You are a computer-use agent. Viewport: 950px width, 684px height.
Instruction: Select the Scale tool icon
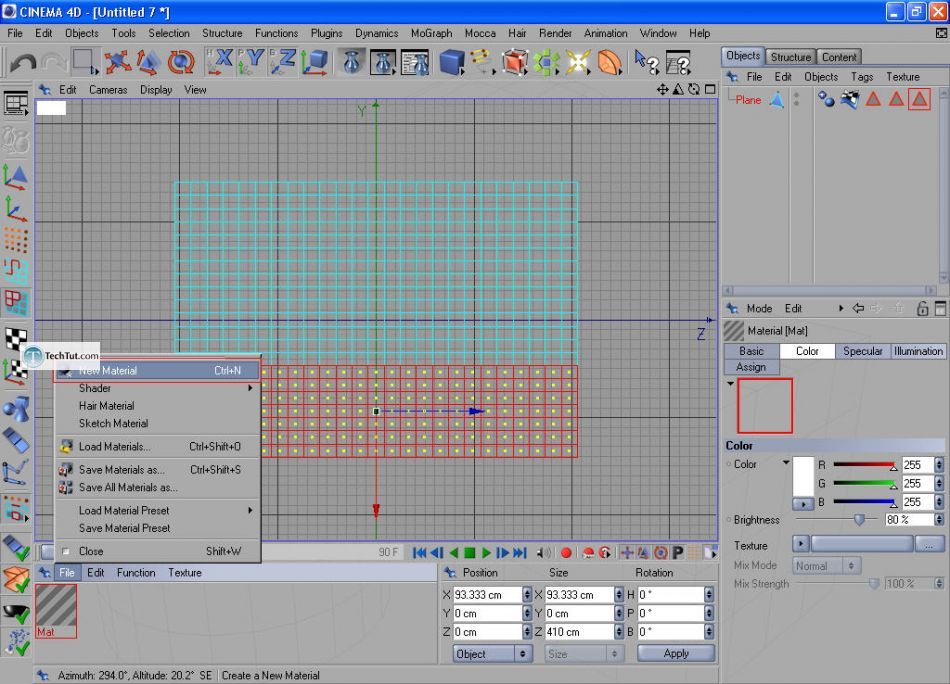pyautogui.click(x=148, y=62)
